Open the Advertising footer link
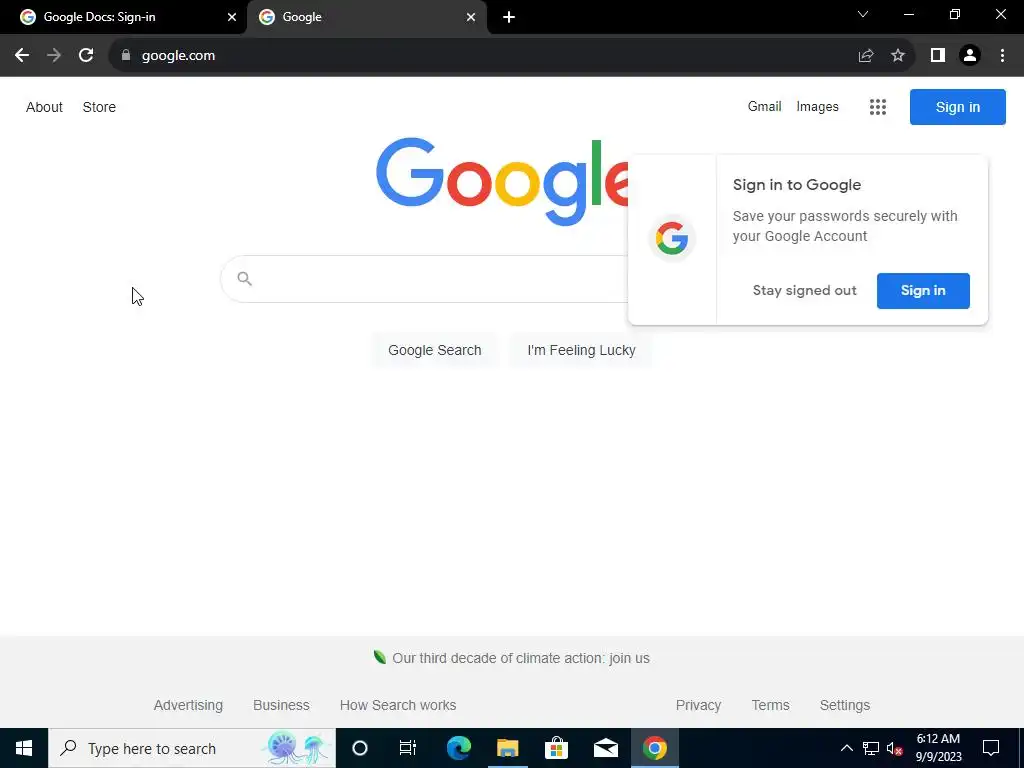Screen dimensions: 1024x768 (x=188, y=705)
